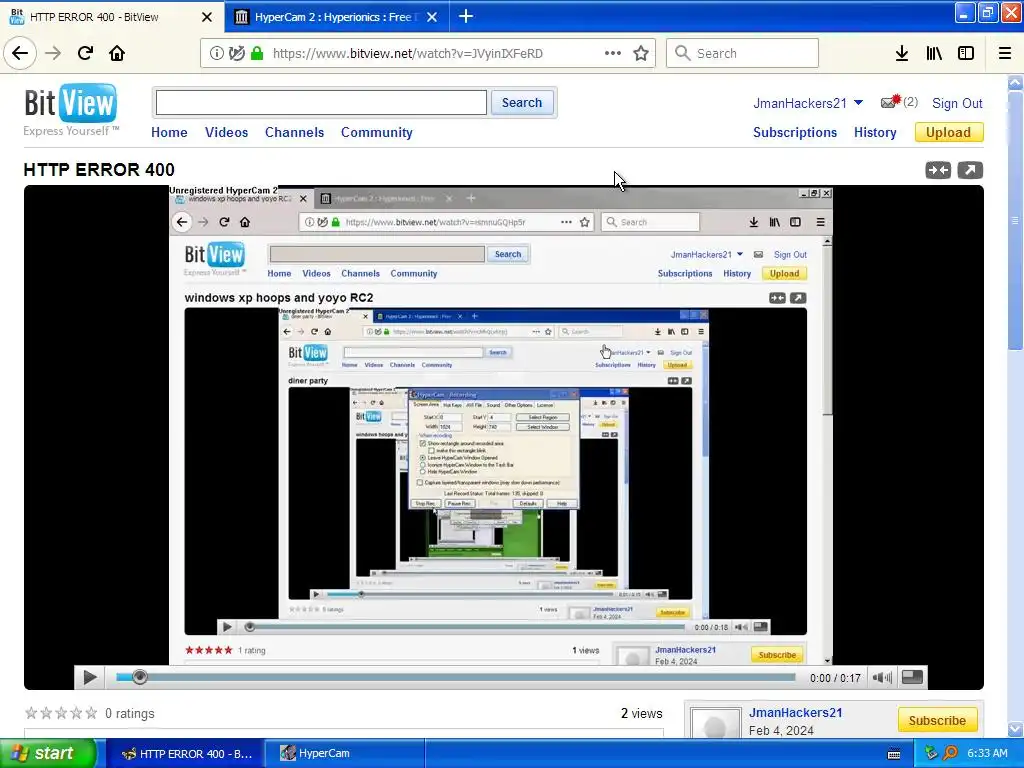Viewport: 1024px width, 768px height.
Task: Select the HTTP ERROR 400 BitView tab
Action: pyautogui.click(x=111, y=17)
